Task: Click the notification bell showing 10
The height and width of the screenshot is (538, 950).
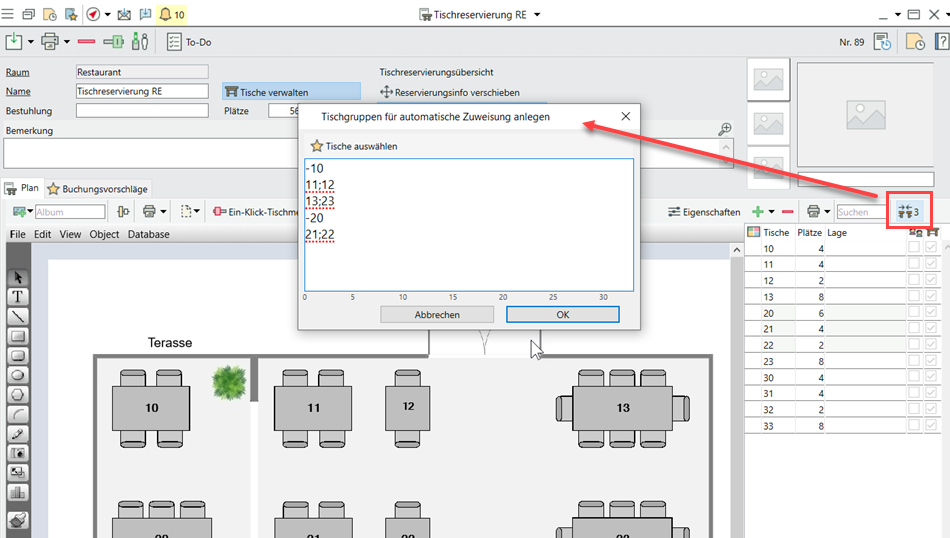Action: (x=170, y=15)
